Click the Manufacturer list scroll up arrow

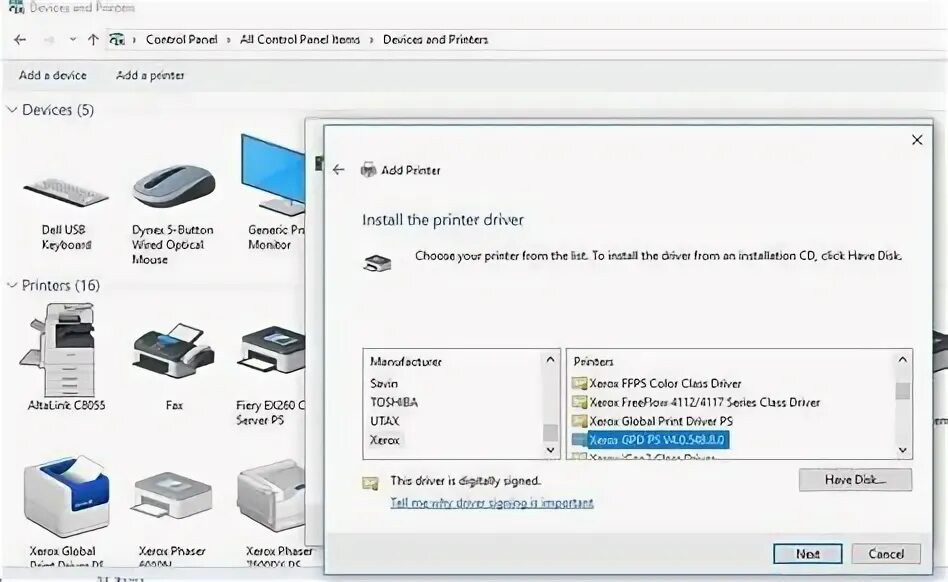[x=550, y=360]
